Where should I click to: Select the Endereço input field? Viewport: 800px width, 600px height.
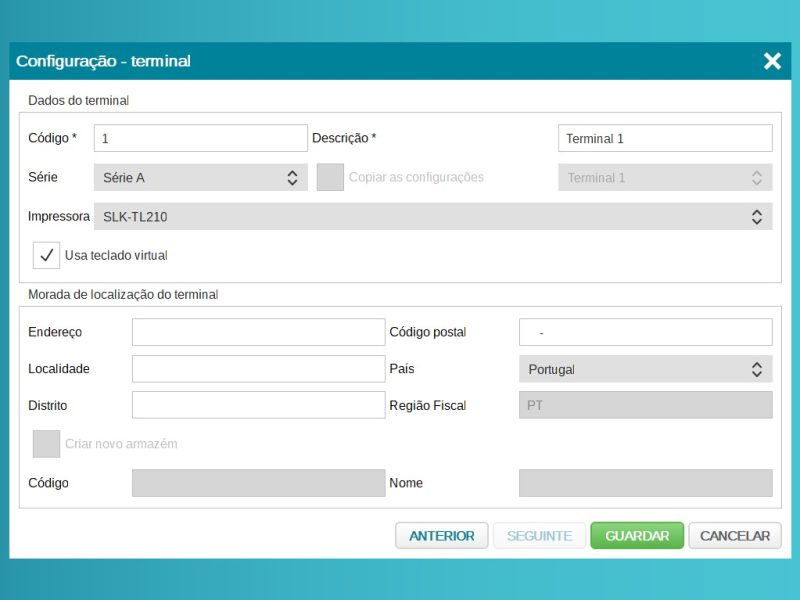258,332
